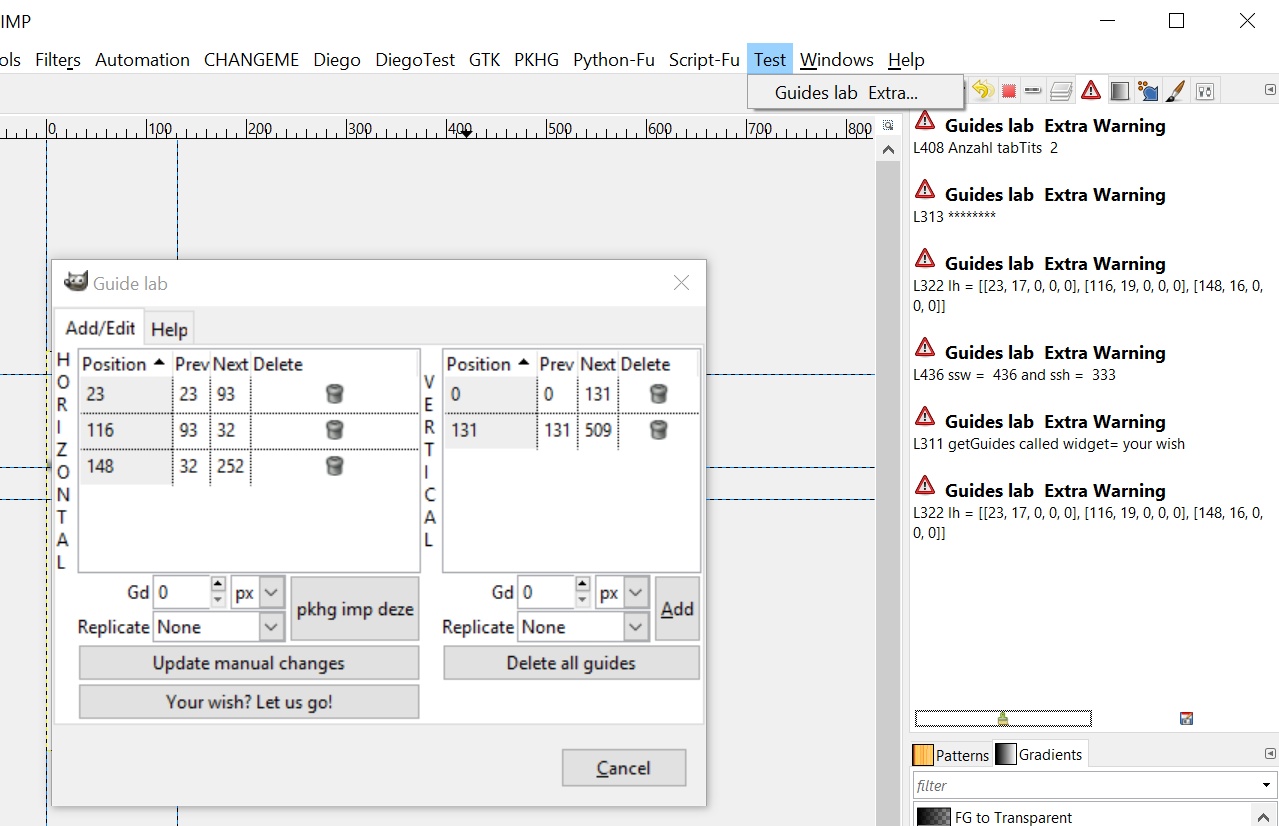Click save error log icon below console
The height and width of the screenshot is (826, 1279).
point(1186,718)
